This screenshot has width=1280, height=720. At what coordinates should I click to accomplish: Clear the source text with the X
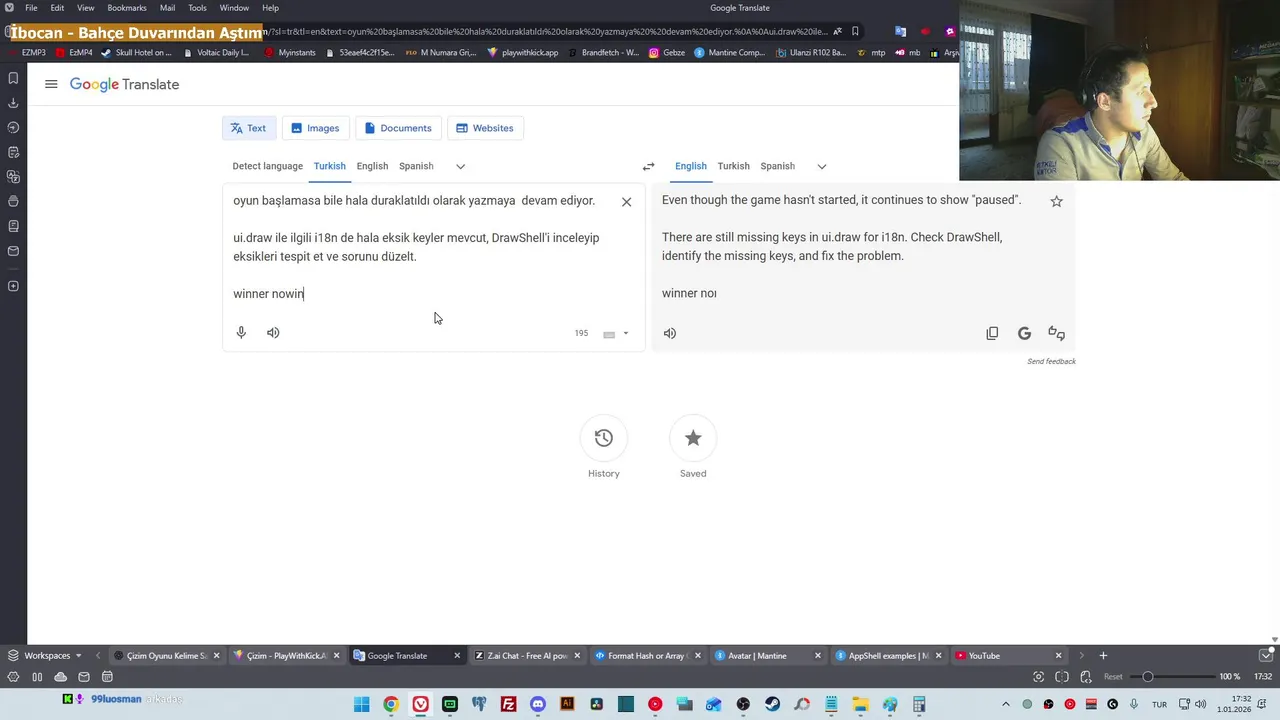click(x=626, y=201)
